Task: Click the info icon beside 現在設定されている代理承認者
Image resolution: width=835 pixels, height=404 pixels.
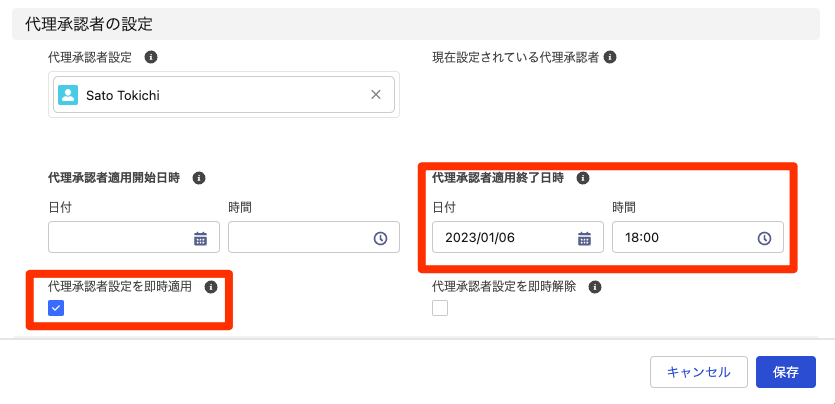Action: (610, 58)
